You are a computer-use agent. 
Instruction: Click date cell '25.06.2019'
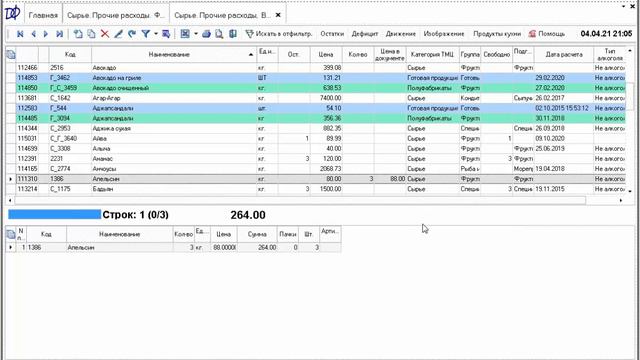(x=564, y=149)
